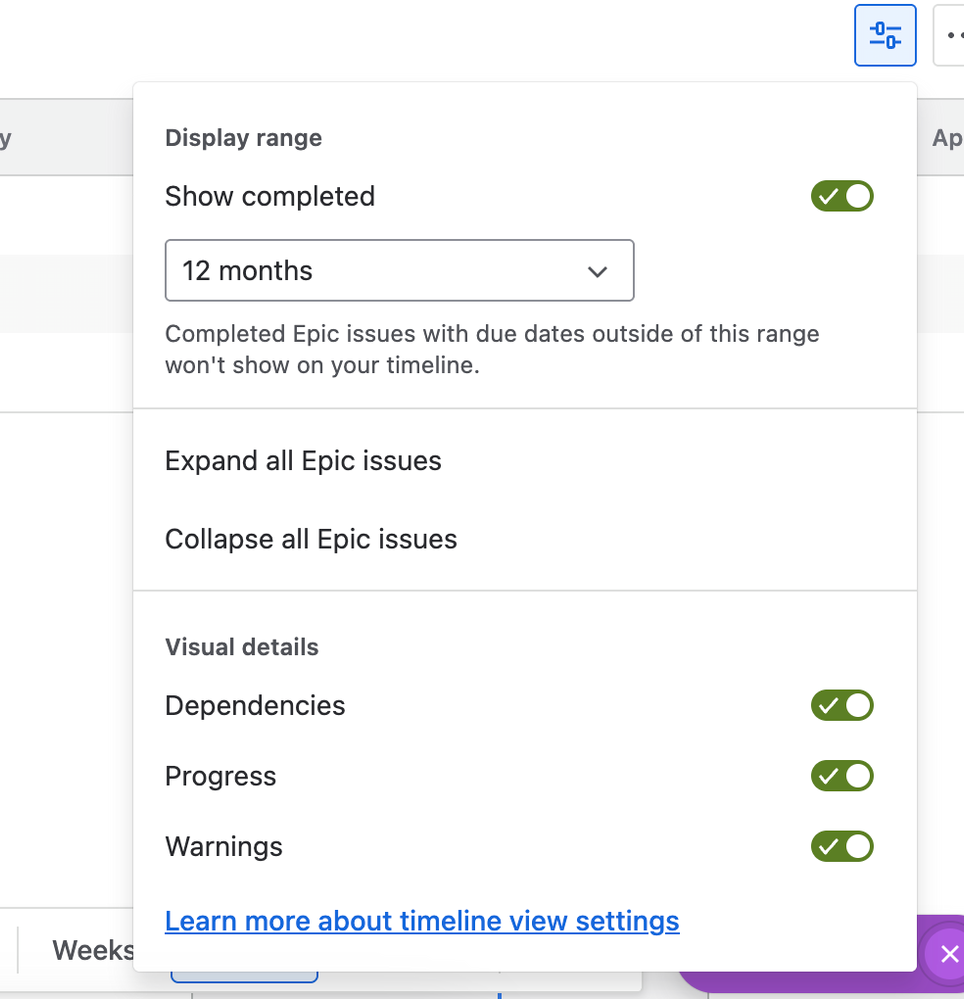Click the chevron on the 12 months selector
This screenshot has width=964, height=999.
[597, 271]
